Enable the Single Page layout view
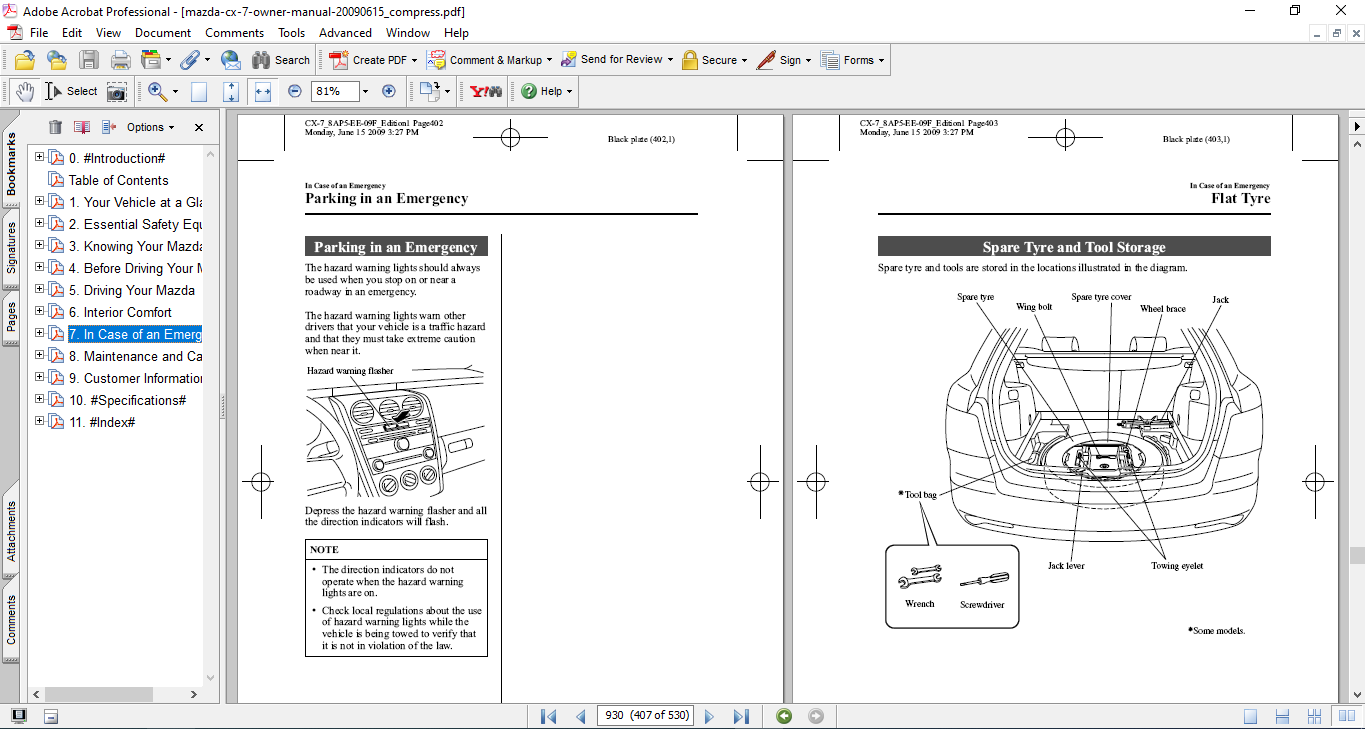Screen dimensions: 1365x729 pyautogui.click(x=1251, y=716)
